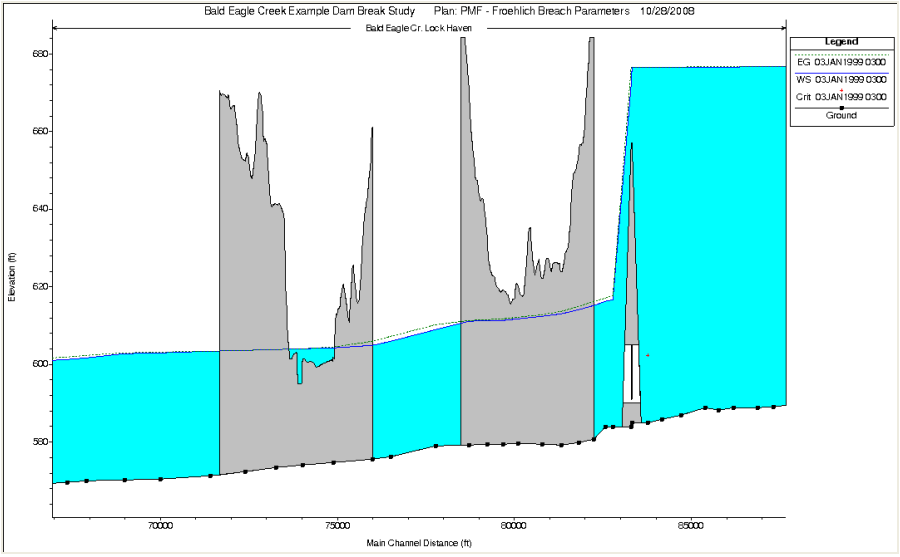Screen dimensions: 900x557
Task: Click the Main Channel Distance (ft) axis label
Action: tap(418, 543)
